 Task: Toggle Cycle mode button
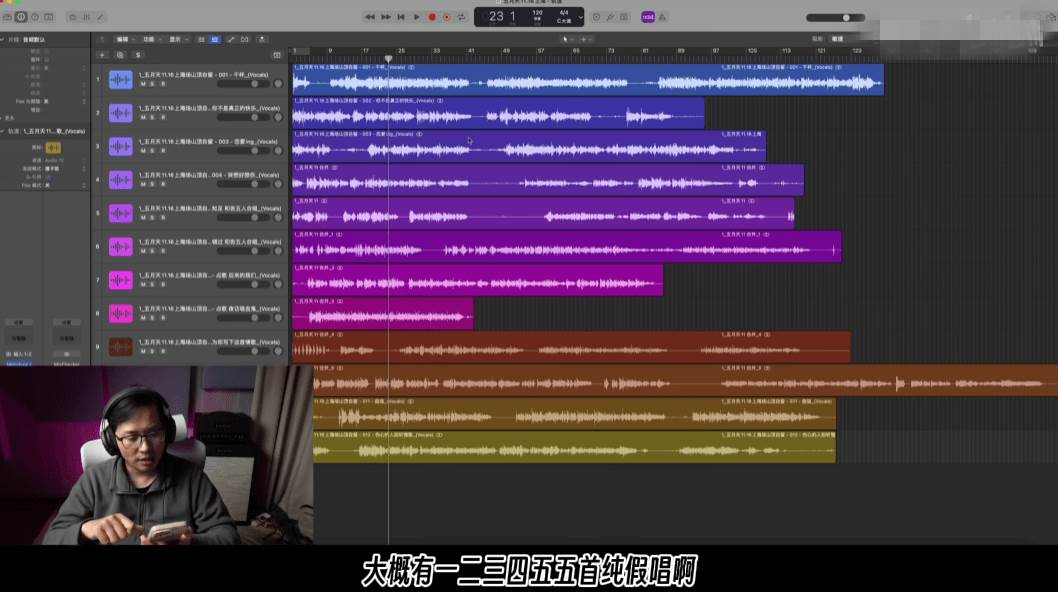point(462,17)
